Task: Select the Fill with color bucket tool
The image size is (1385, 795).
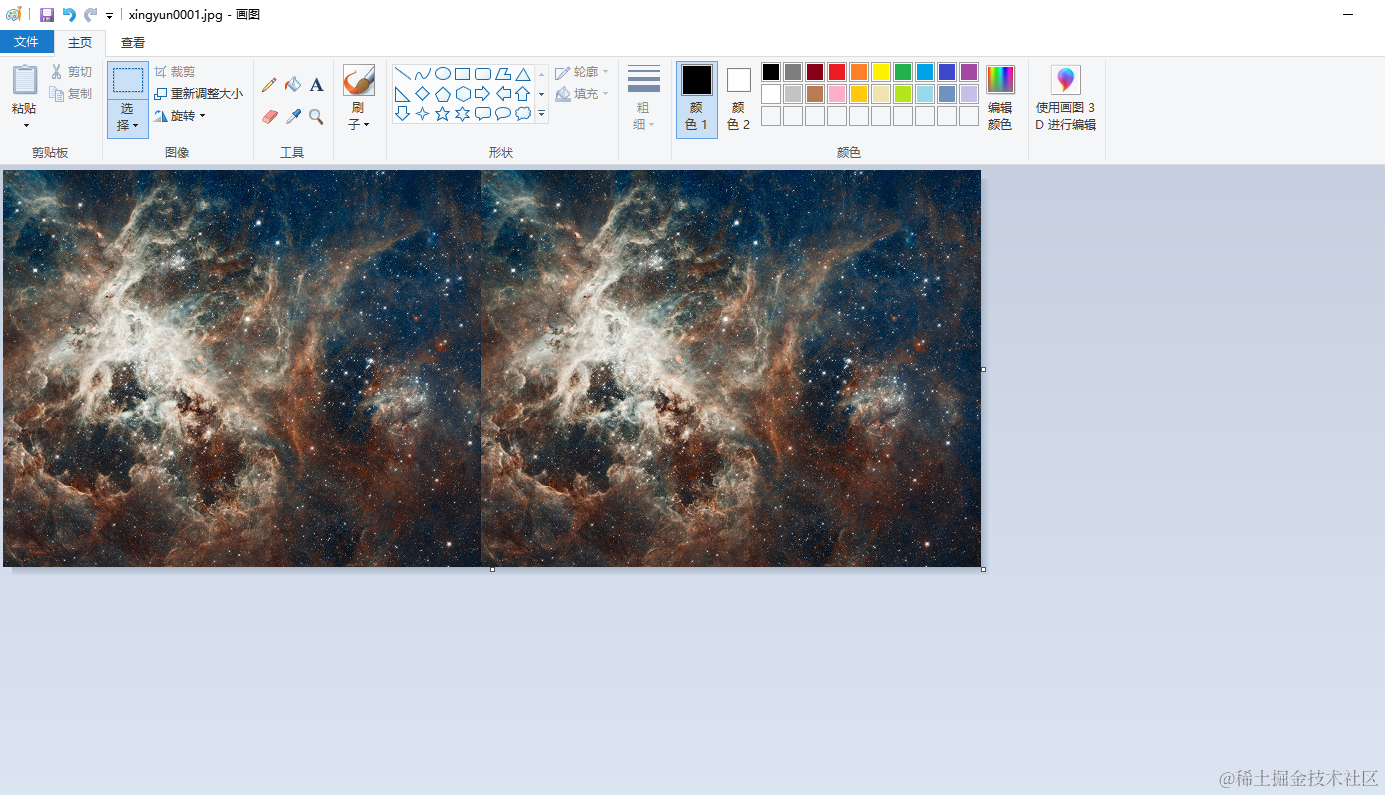Action: click(293, 86)
